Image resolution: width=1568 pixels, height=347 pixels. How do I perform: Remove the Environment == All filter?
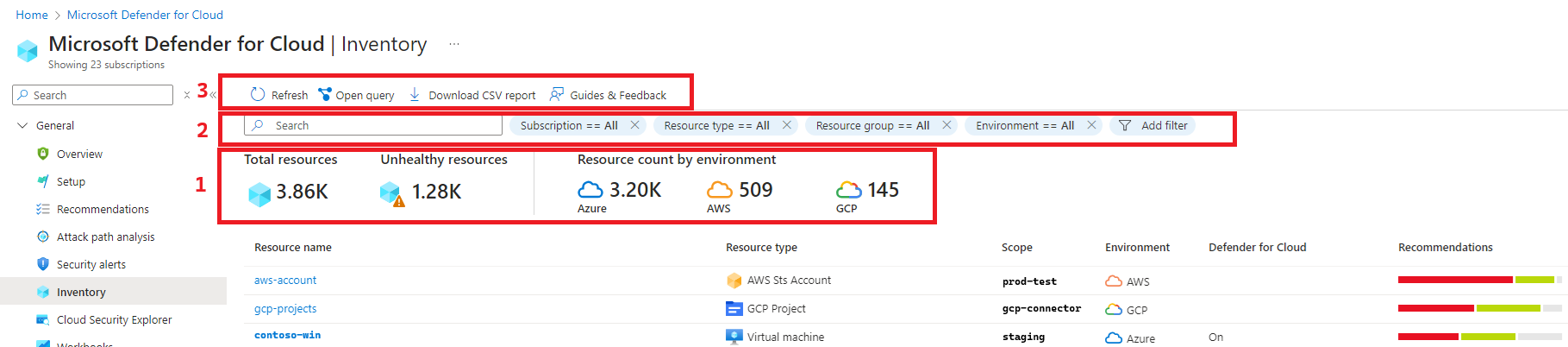(x=1091, y=125)
